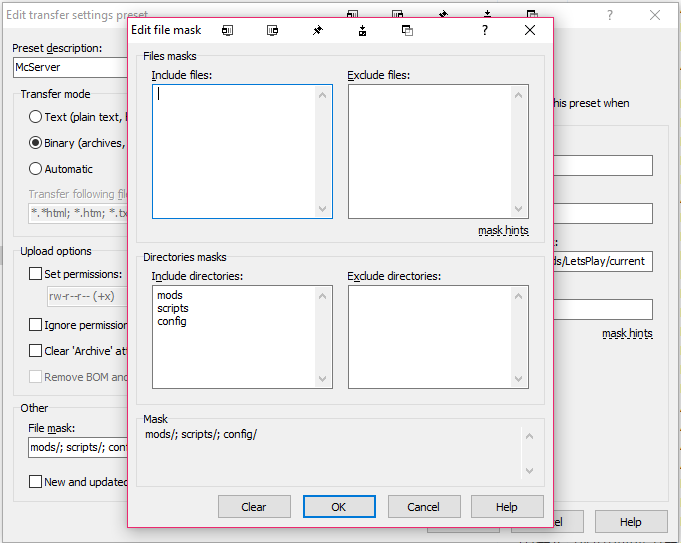Viewport: 681px width, 543px height.
Task: Enable the Set permissions checkbox
Action: pyautogui.click(x=36, y=273)
